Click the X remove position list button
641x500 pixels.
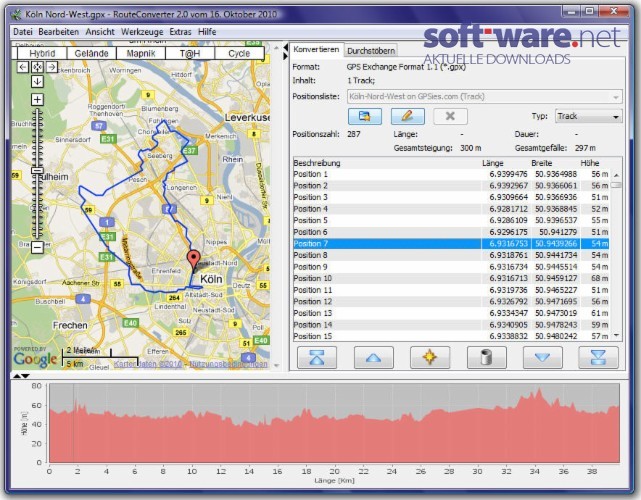[450, 116]
